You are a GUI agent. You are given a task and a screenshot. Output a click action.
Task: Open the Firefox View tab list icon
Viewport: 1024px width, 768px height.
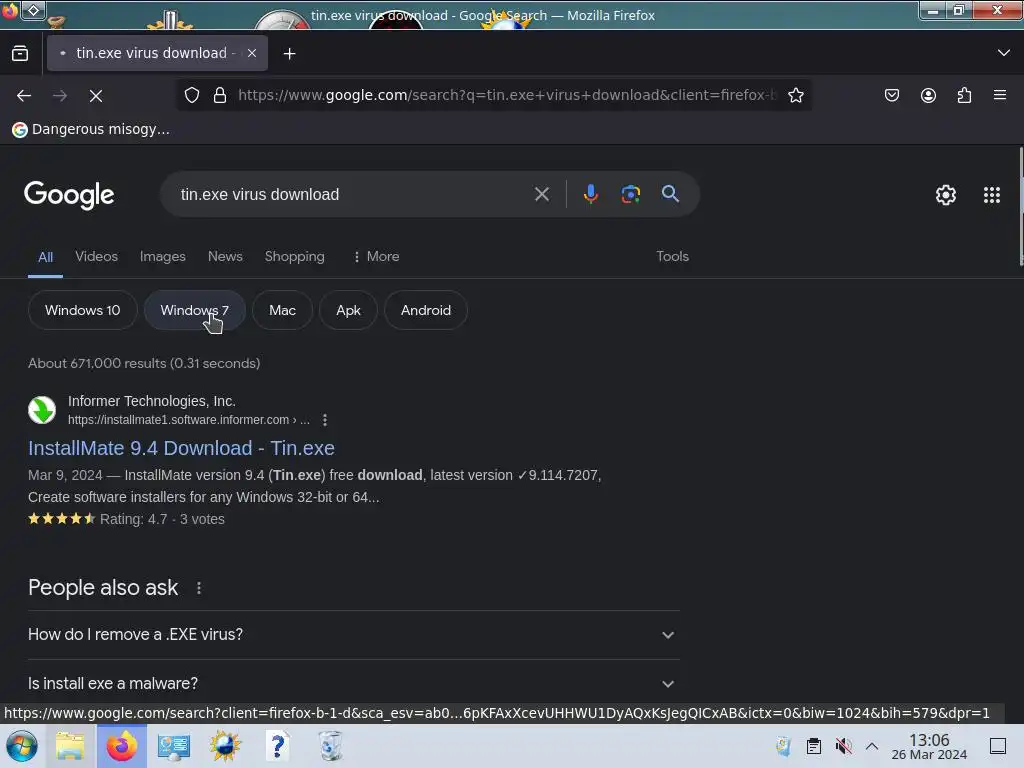pyautogui.click(x=20, y=54)
